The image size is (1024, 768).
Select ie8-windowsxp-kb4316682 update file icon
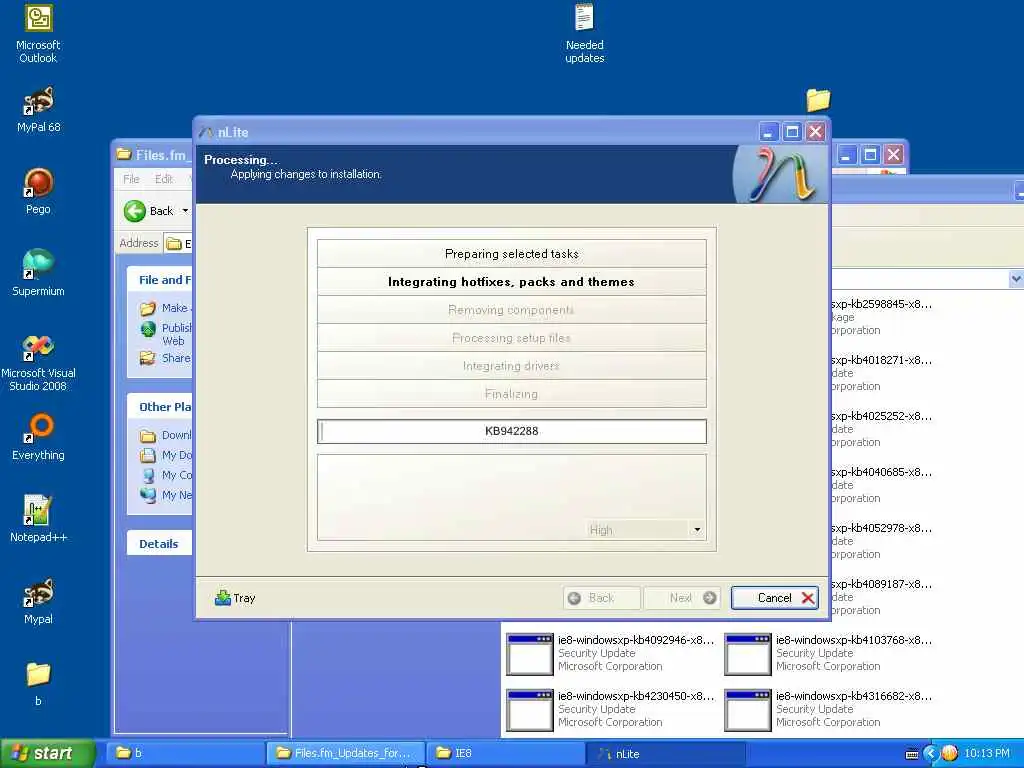point(748,710)
